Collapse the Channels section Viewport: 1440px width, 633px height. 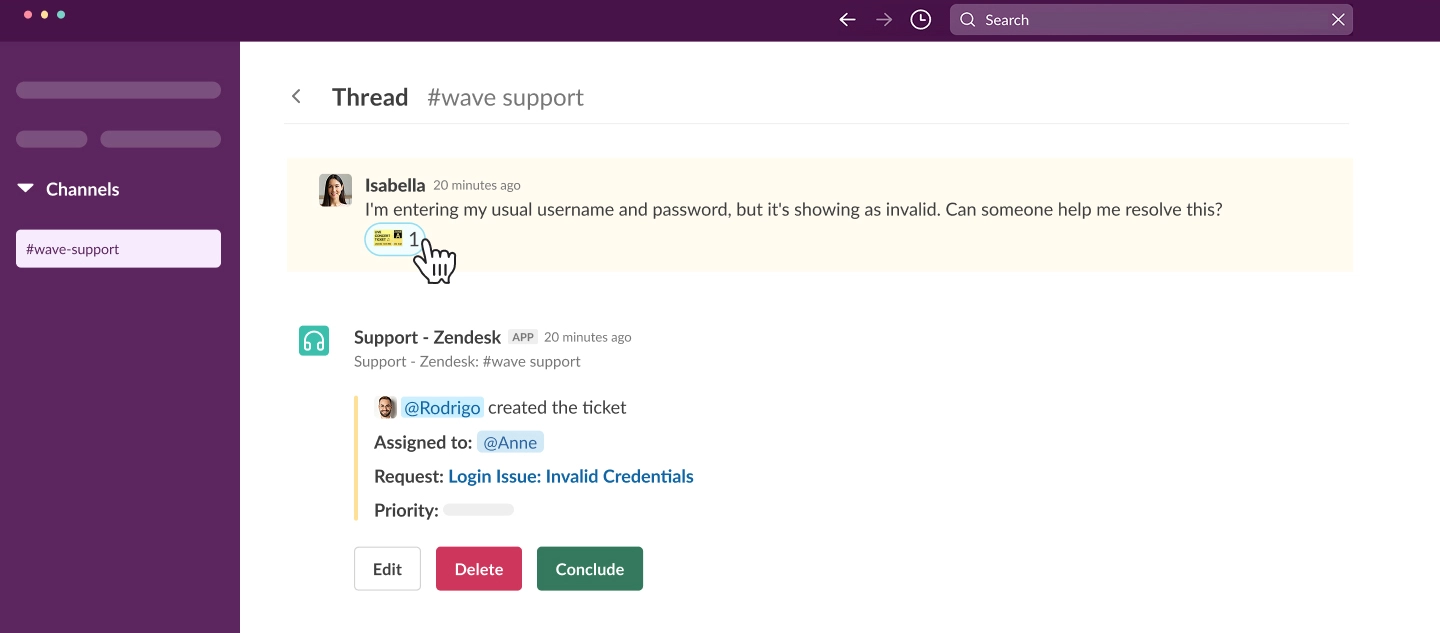click(x=26, y=189)
